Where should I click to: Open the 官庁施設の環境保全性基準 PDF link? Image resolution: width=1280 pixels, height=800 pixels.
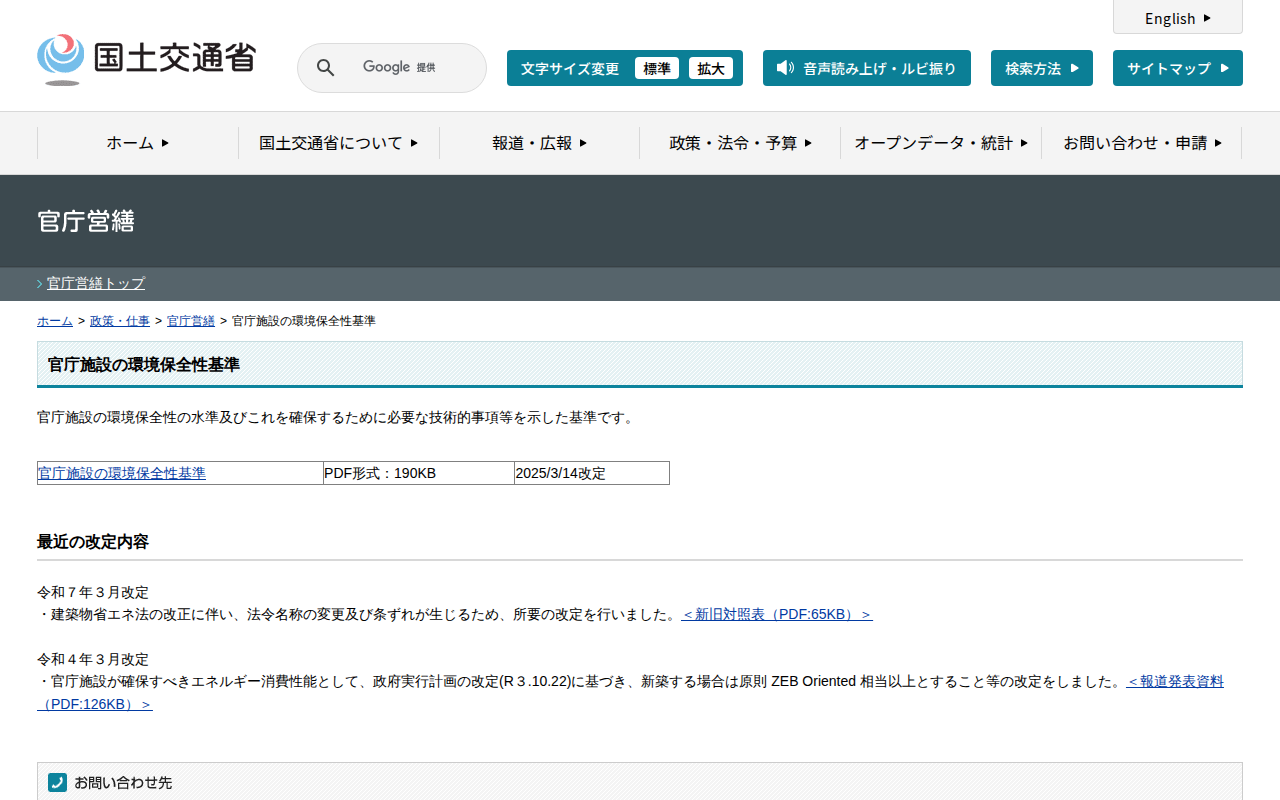pyautogui.click(x=122, y=473)
